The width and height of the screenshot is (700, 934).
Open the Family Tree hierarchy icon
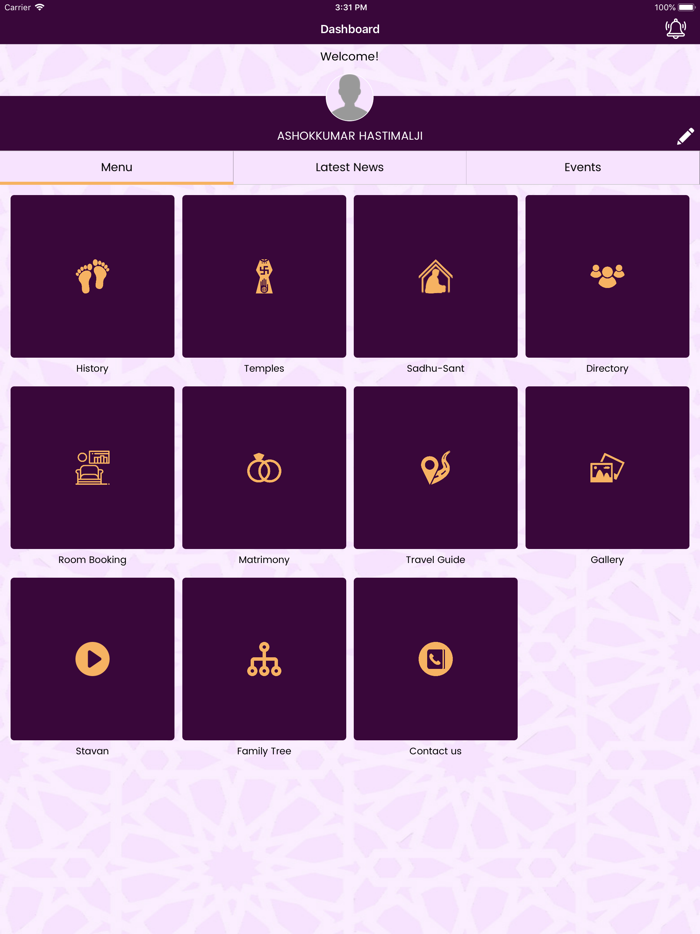[264, 659]
